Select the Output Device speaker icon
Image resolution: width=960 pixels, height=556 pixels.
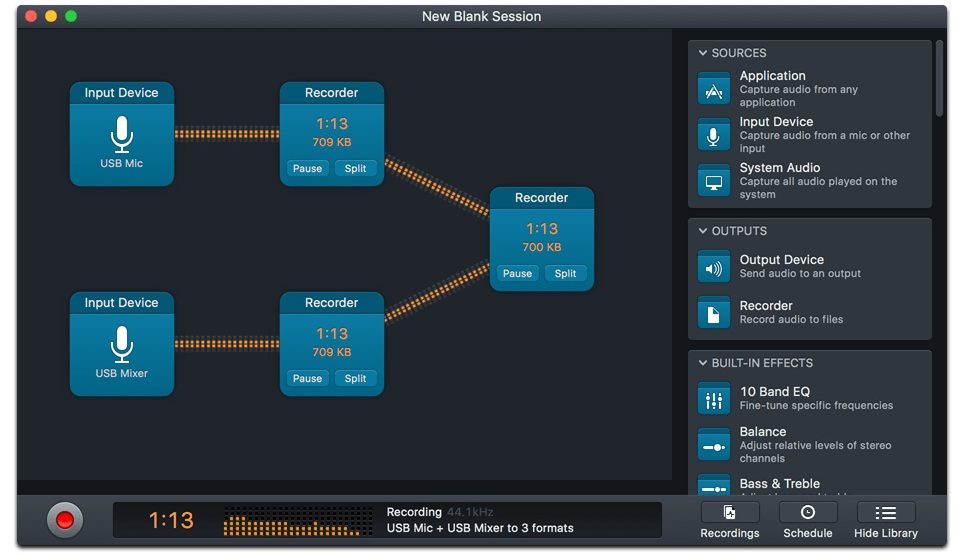pyautogui.click(x=713, y=267)
